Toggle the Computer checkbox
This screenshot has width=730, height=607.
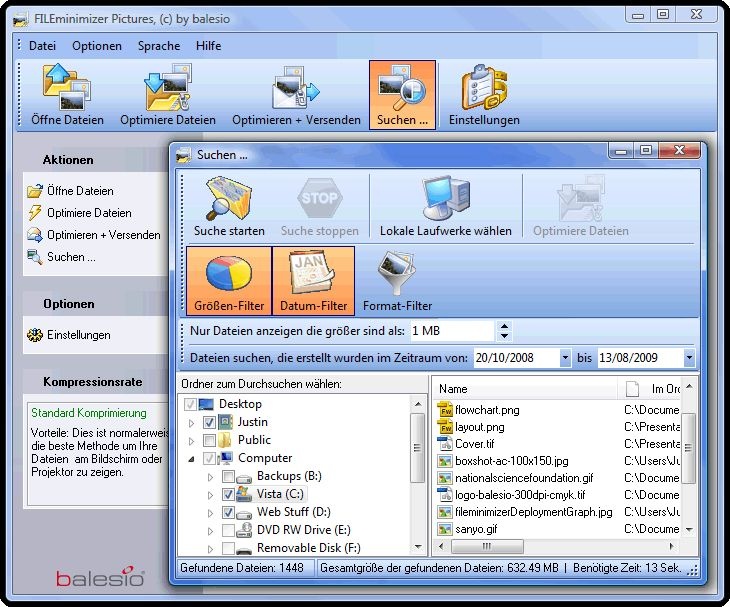pos(209,459)
